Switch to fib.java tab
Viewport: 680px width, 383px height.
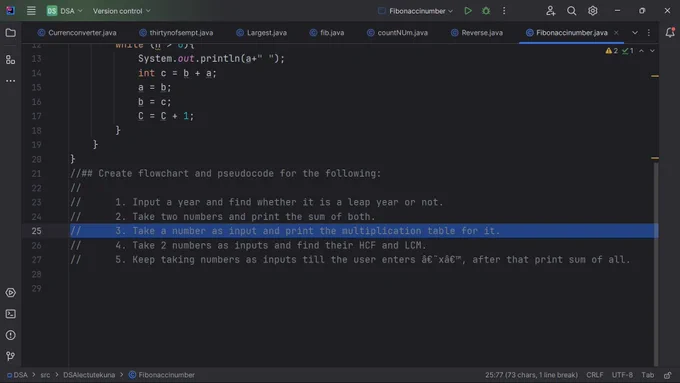[327, 33]
